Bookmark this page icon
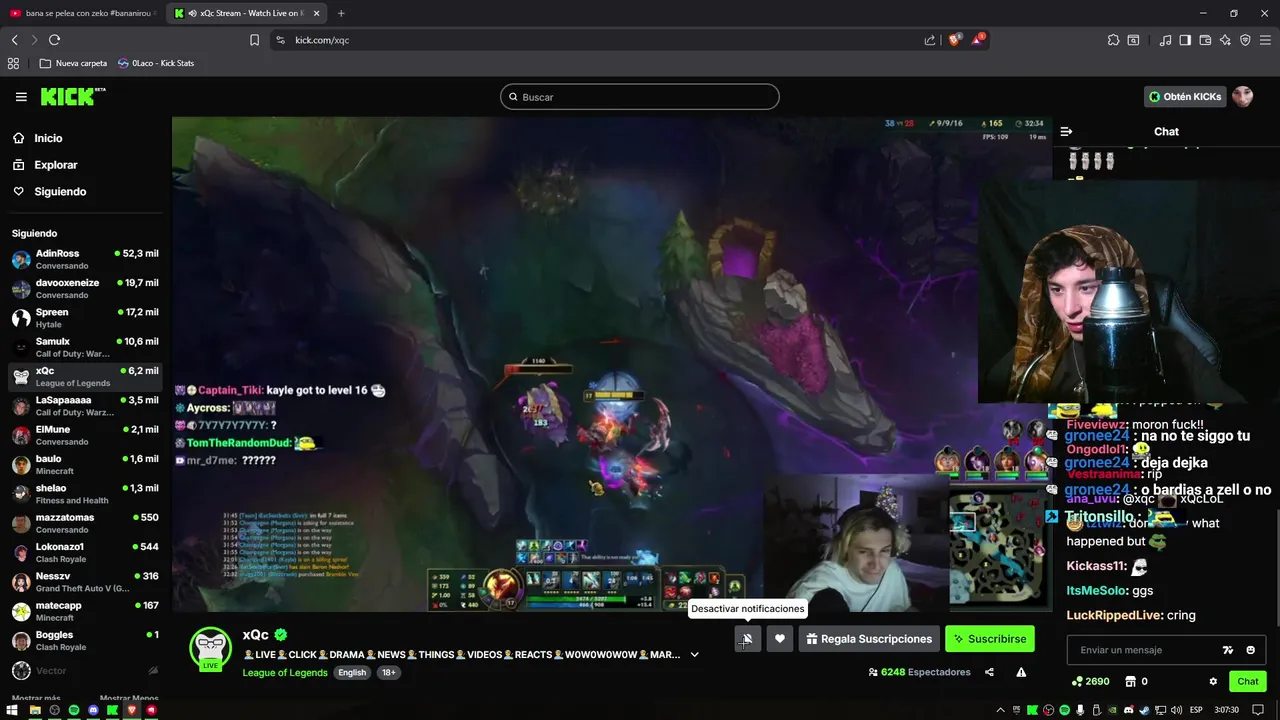 [x=254, y=40]
